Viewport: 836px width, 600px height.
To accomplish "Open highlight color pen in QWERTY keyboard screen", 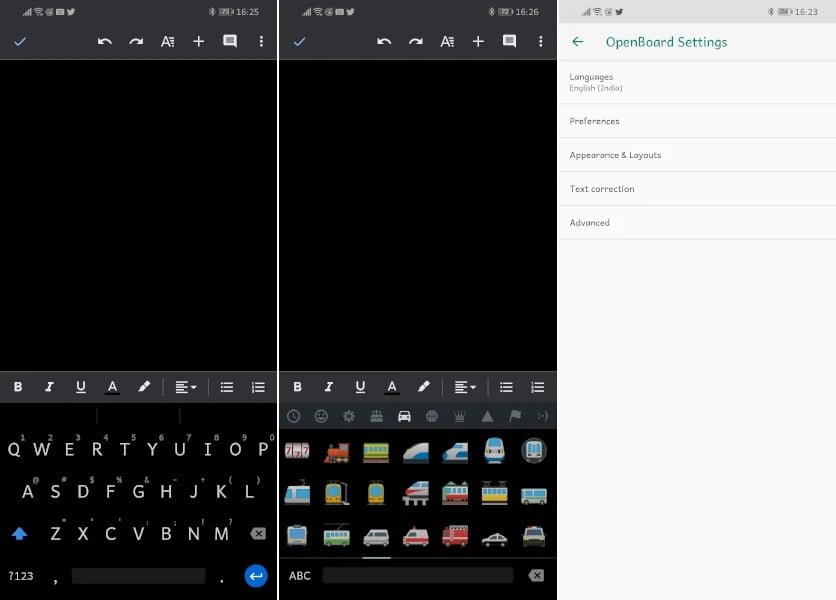I will coord(143,387).
